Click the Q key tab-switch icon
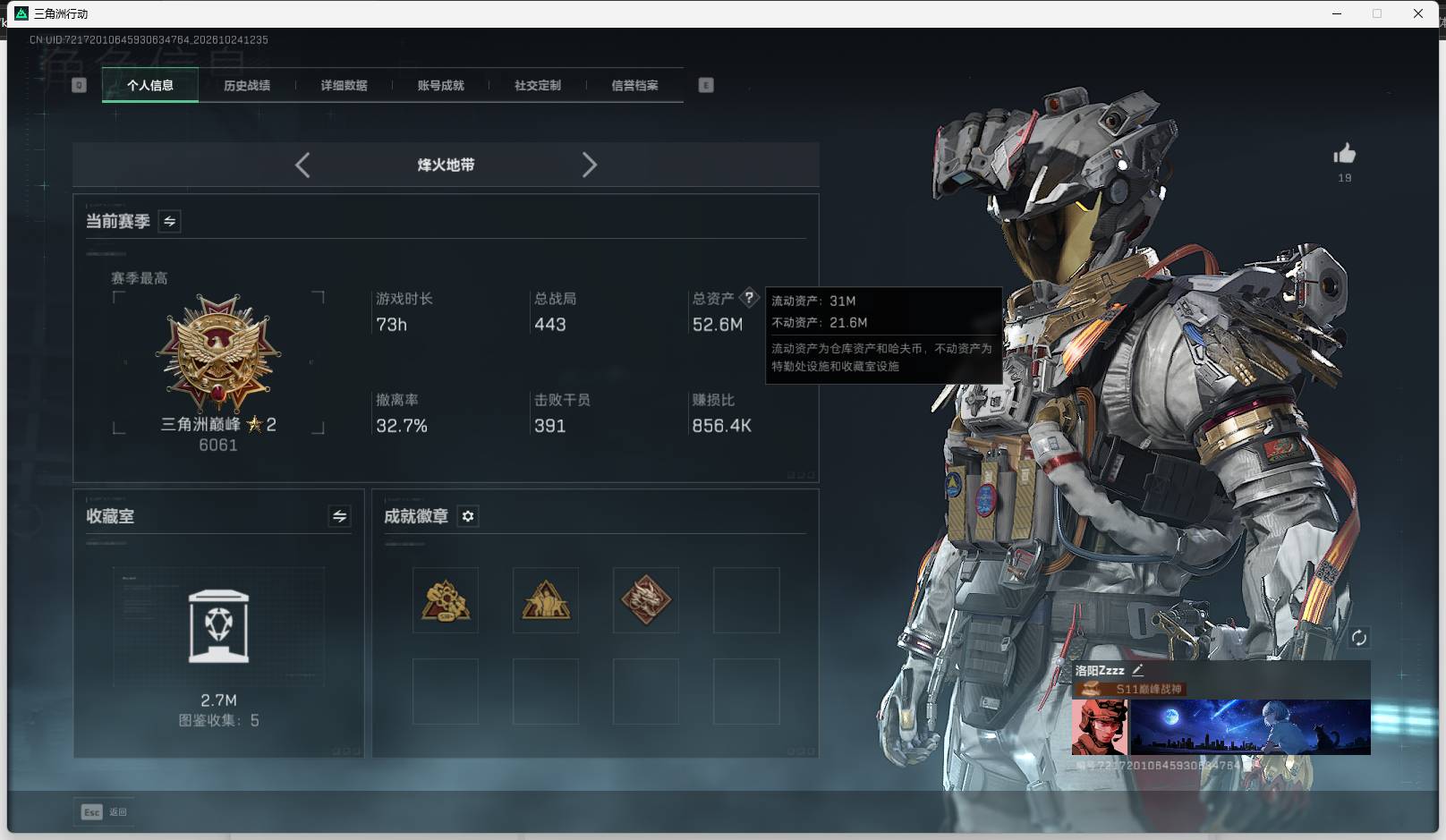1446x840 pixels. click(x=79, y=85)
